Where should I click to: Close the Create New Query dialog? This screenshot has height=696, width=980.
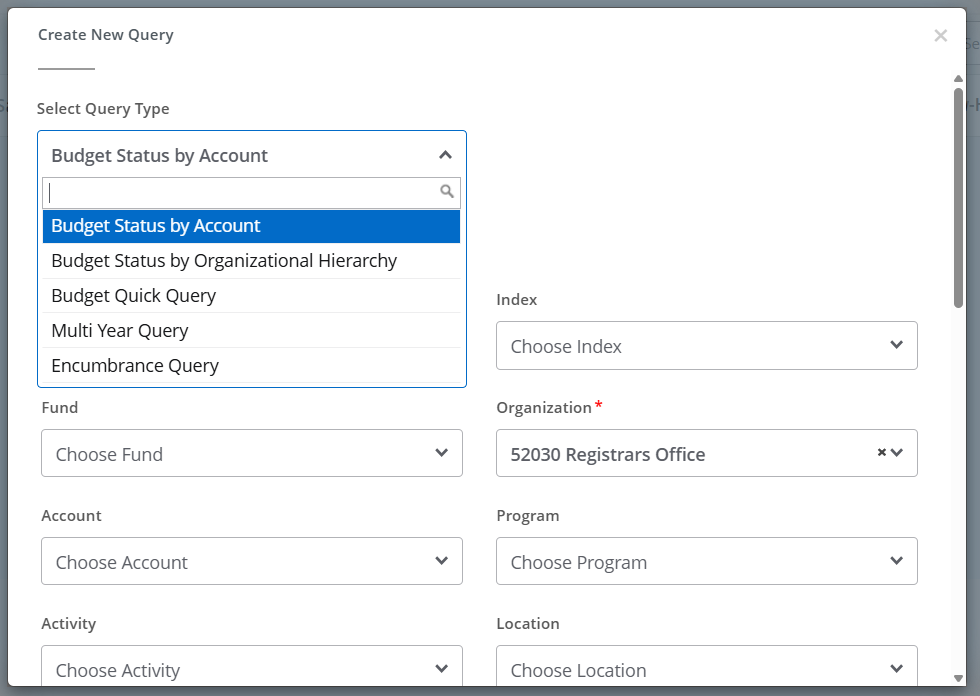[940, 36]
